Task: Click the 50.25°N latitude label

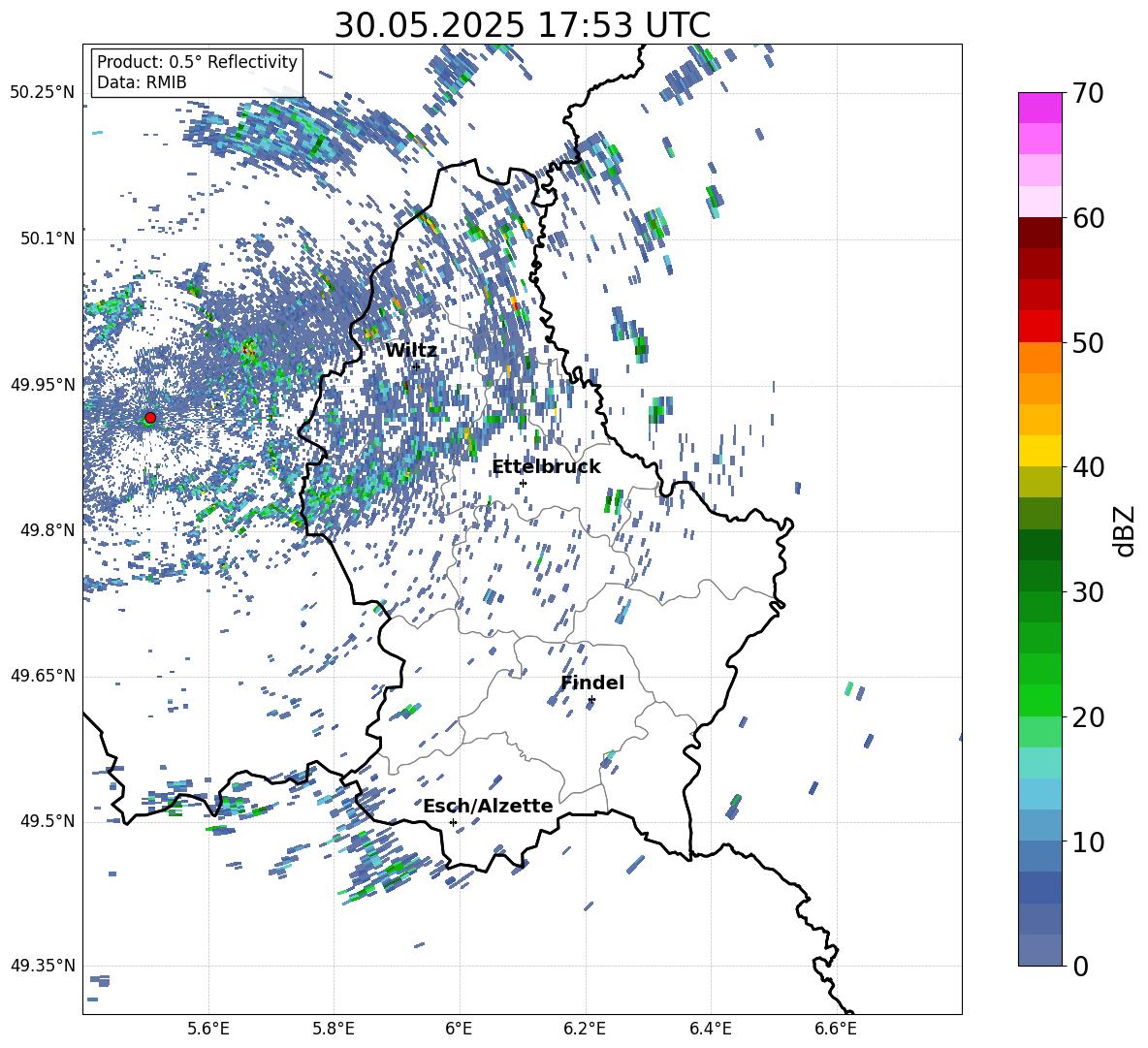Action: 43,93
